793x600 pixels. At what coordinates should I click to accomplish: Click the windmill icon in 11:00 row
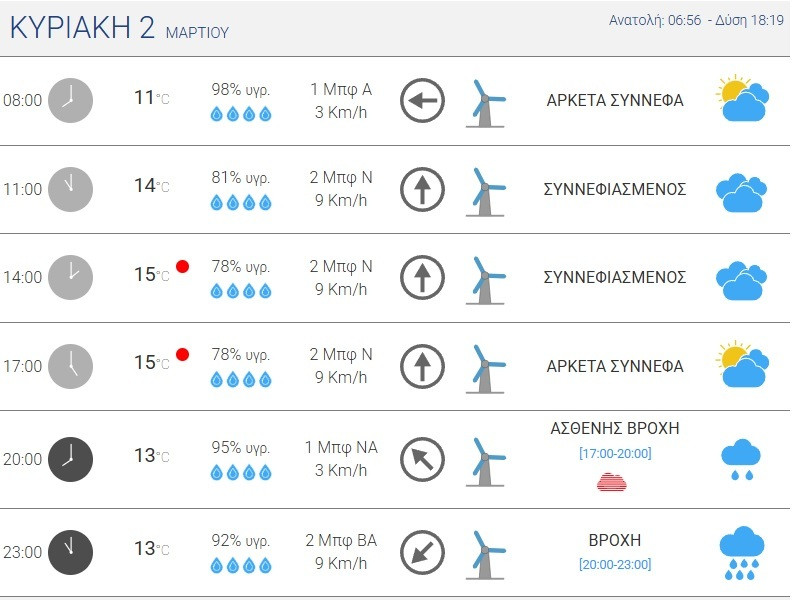point(486,190)
